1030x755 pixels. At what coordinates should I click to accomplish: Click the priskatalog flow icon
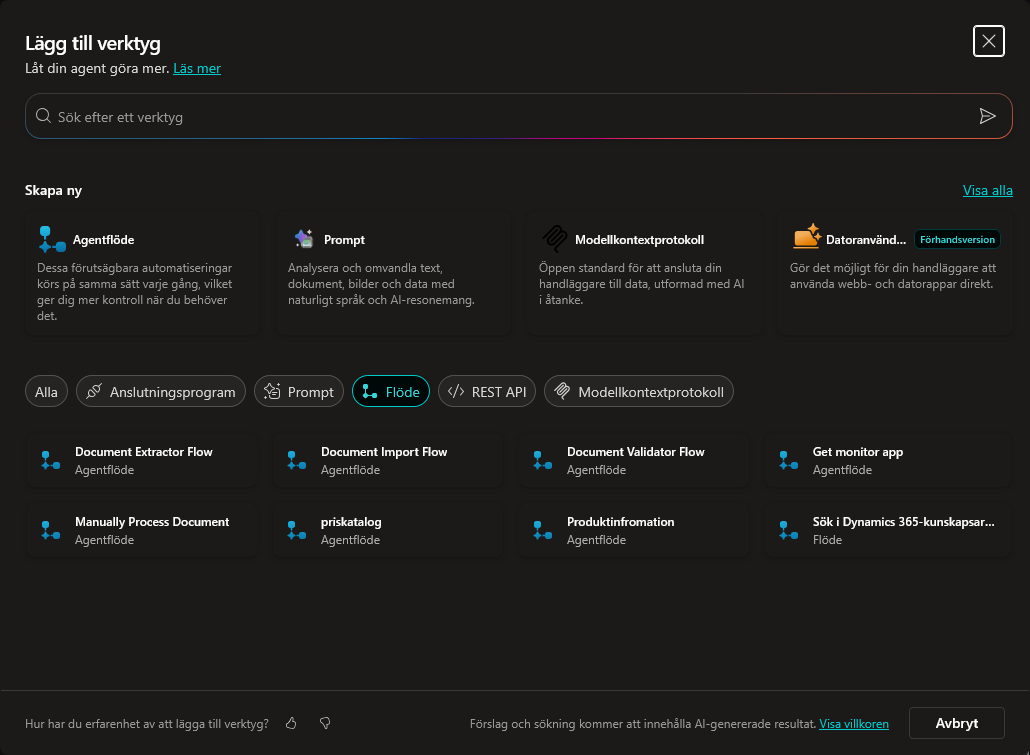[x=296, y=530]
